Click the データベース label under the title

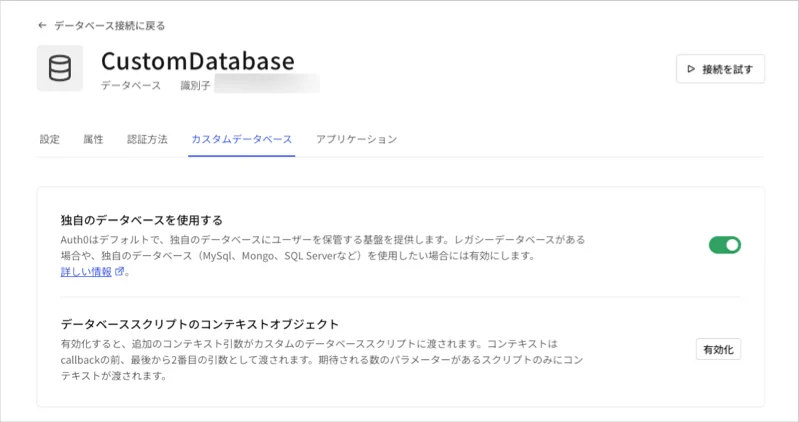click(x=131, y=85)
